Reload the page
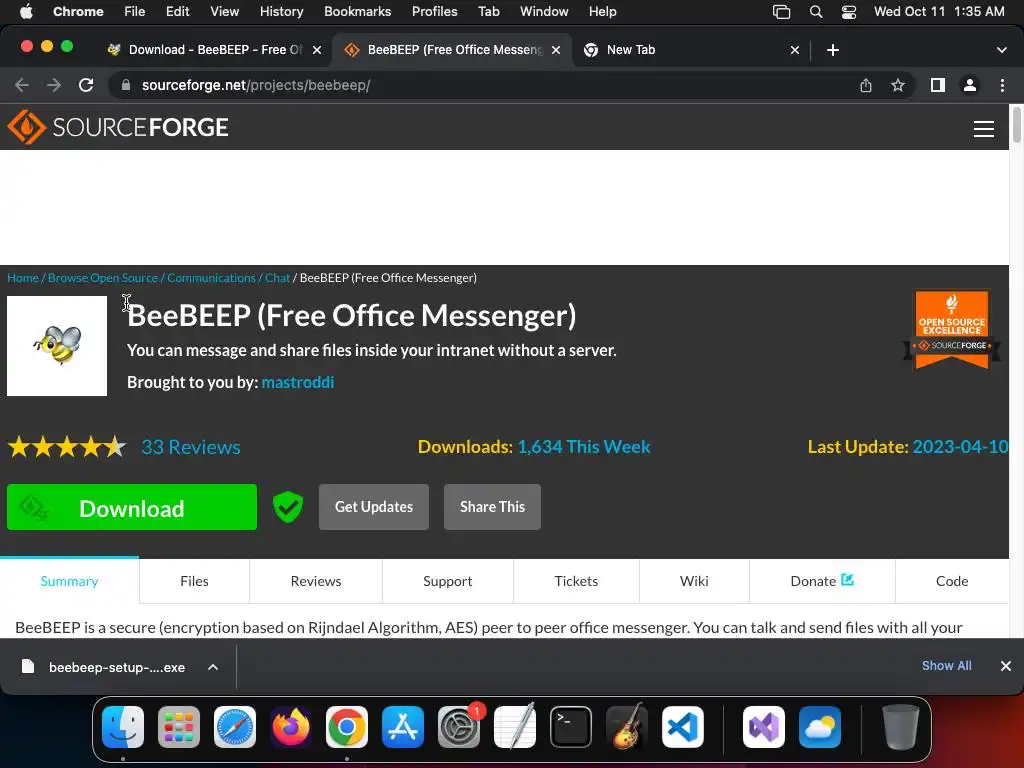This screenshot has width=1024, height=768. 86,85
